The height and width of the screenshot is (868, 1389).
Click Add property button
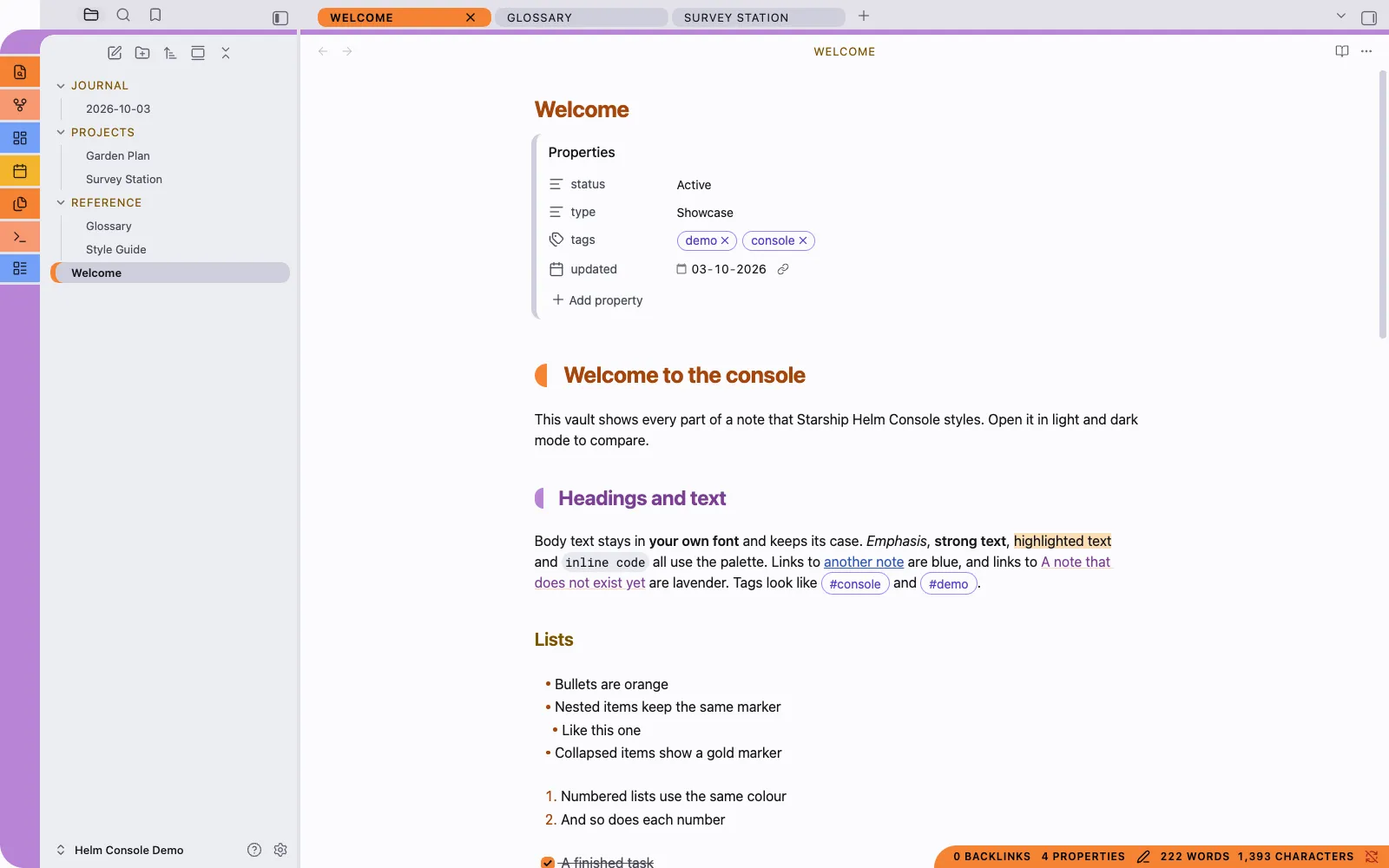tap(597, 300)
